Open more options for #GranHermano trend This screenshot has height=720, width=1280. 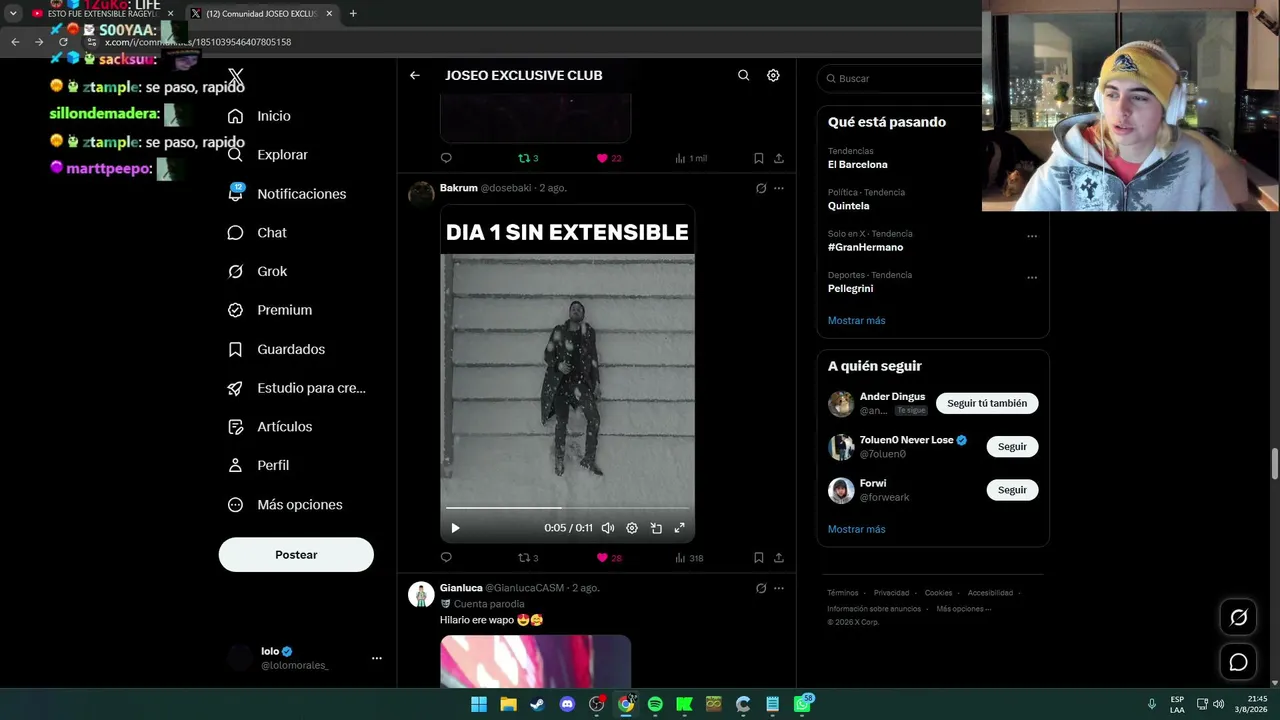[1032, 237]
